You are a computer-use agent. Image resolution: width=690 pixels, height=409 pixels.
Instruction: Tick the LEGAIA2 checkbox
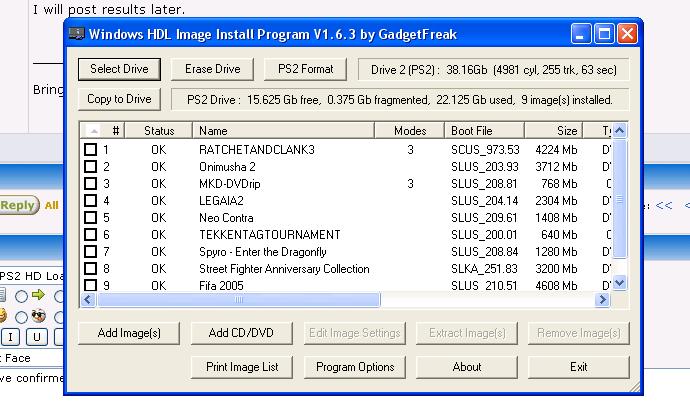(90, 201)
